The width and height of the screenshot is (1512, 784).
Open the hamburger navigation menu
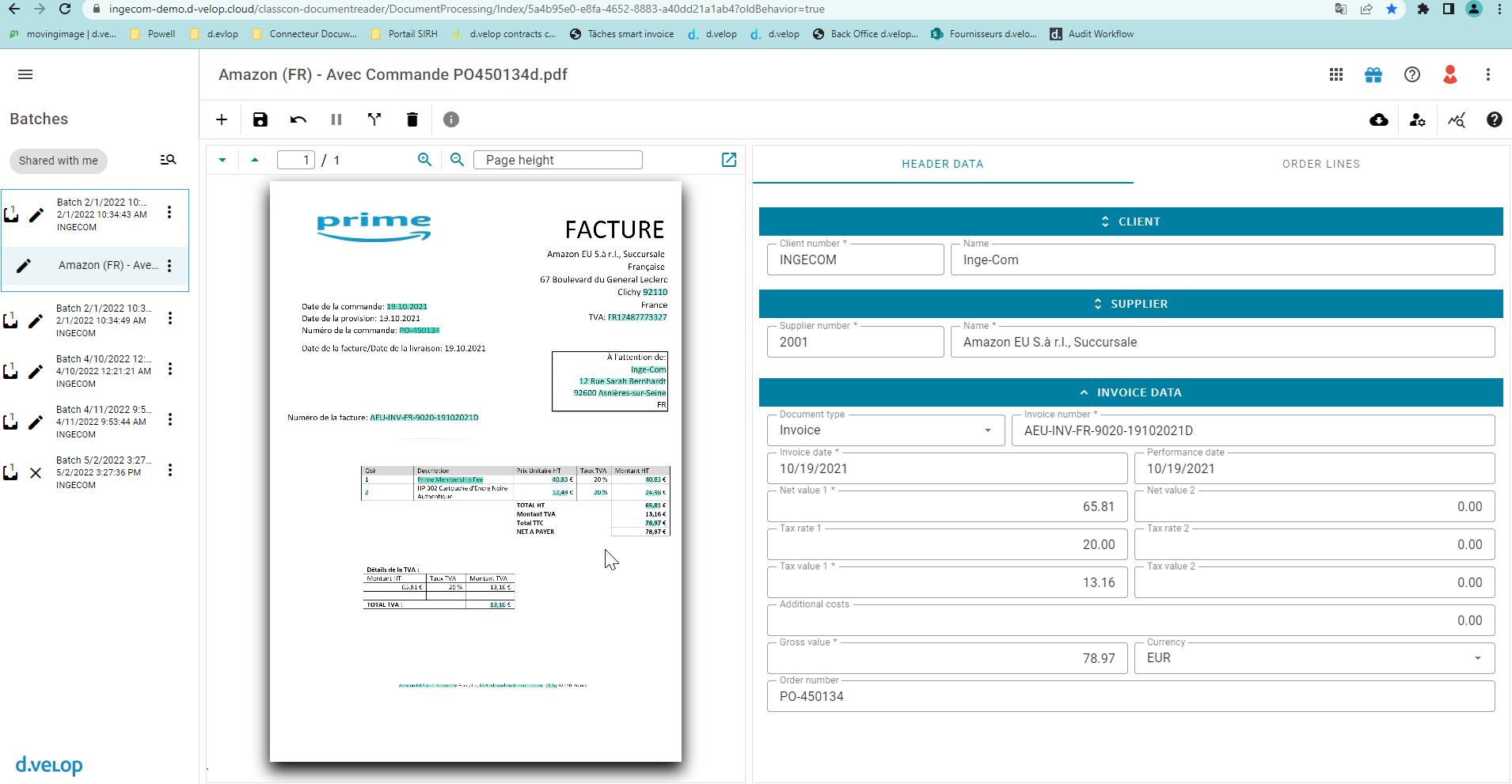pos(25,74)
